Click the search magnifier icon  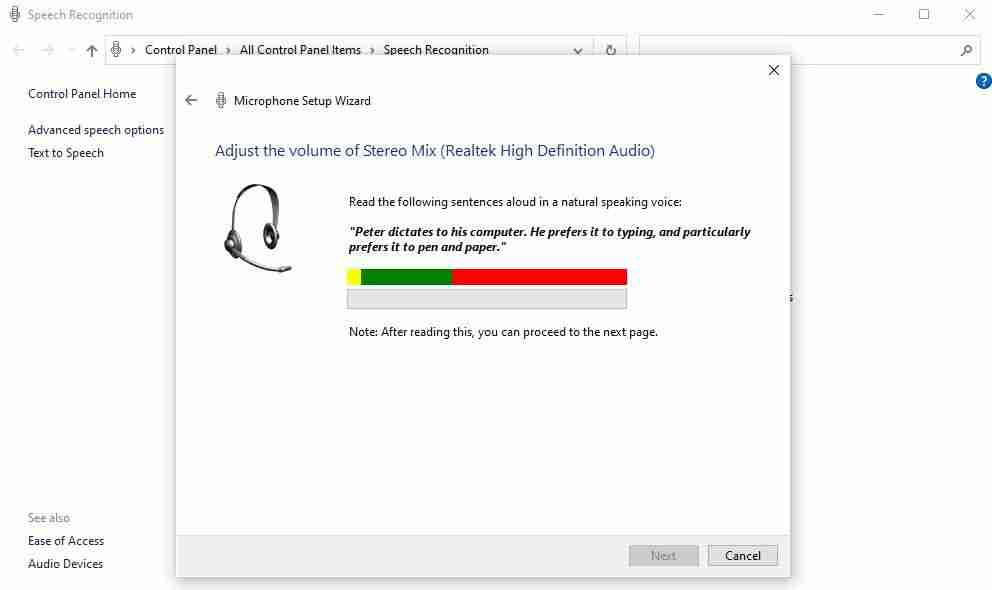click(966, 49)
